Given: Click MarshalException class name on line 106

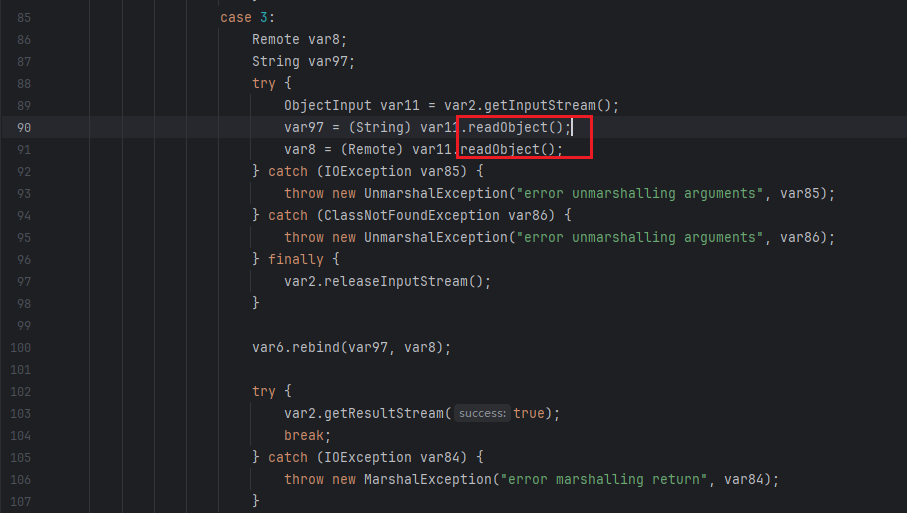Looking at the screenshot, I should coord(420,479).
